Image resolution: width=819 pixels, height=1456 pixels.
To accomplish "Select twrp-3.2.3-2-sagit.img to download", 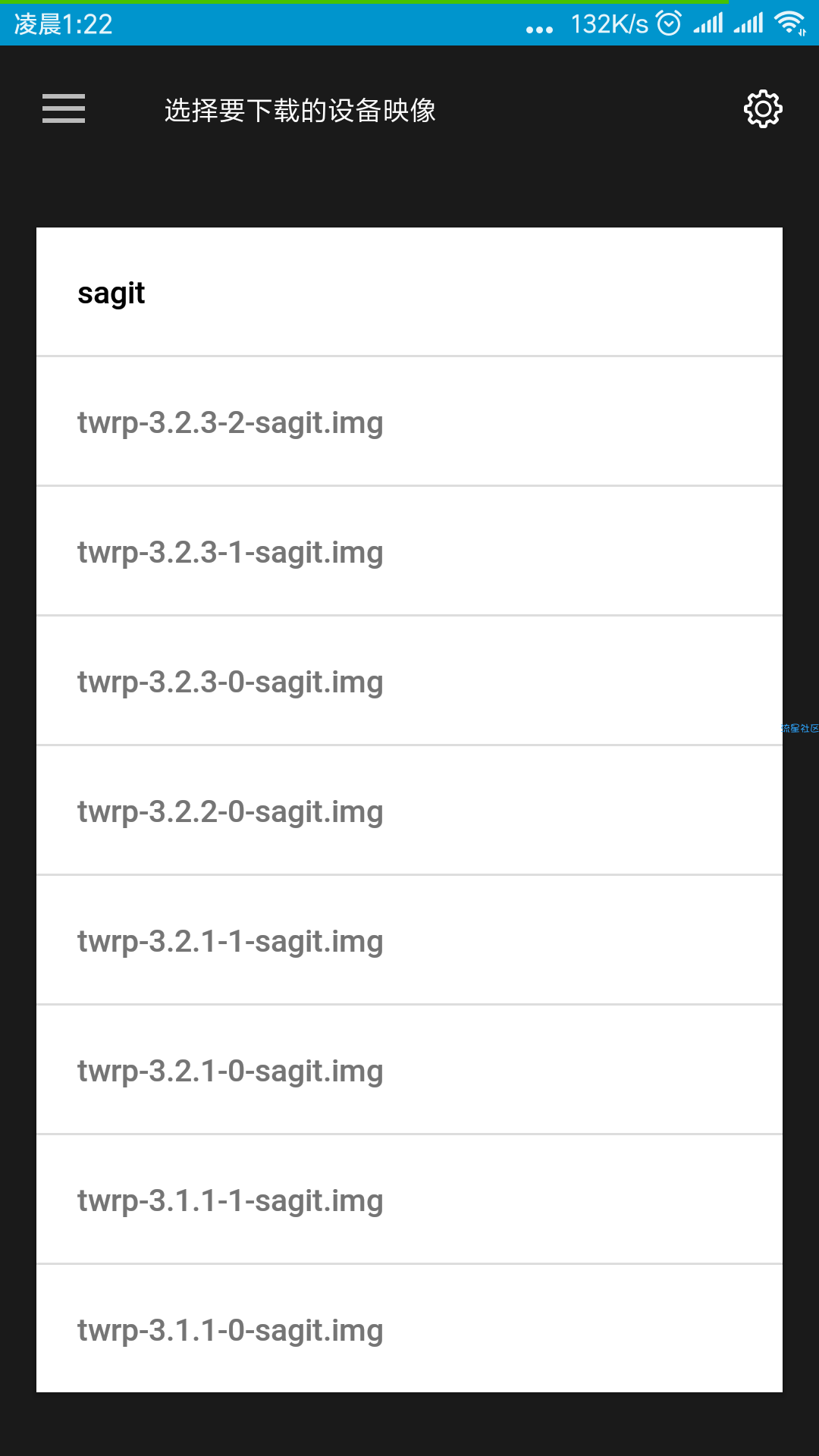I will click(409, 422).
